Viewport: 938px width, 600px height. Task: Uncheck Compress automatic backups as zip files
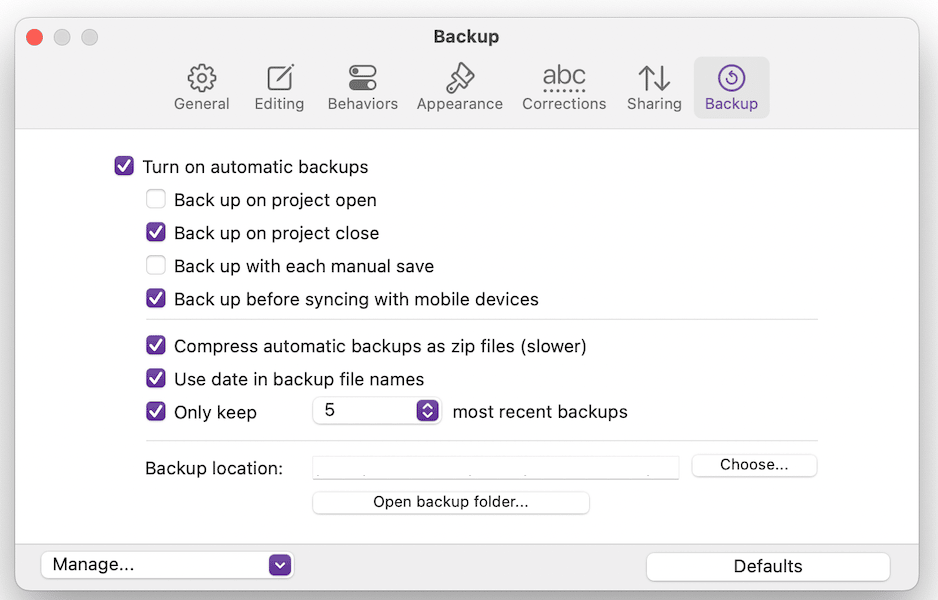[x=156, y=345]
